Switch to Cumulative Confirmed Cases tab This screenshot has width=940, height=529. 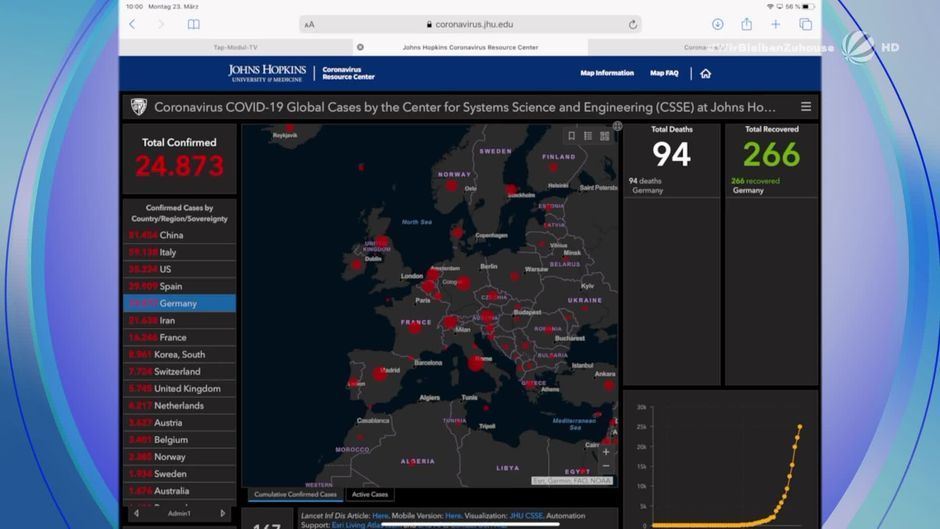click(296, 494)
